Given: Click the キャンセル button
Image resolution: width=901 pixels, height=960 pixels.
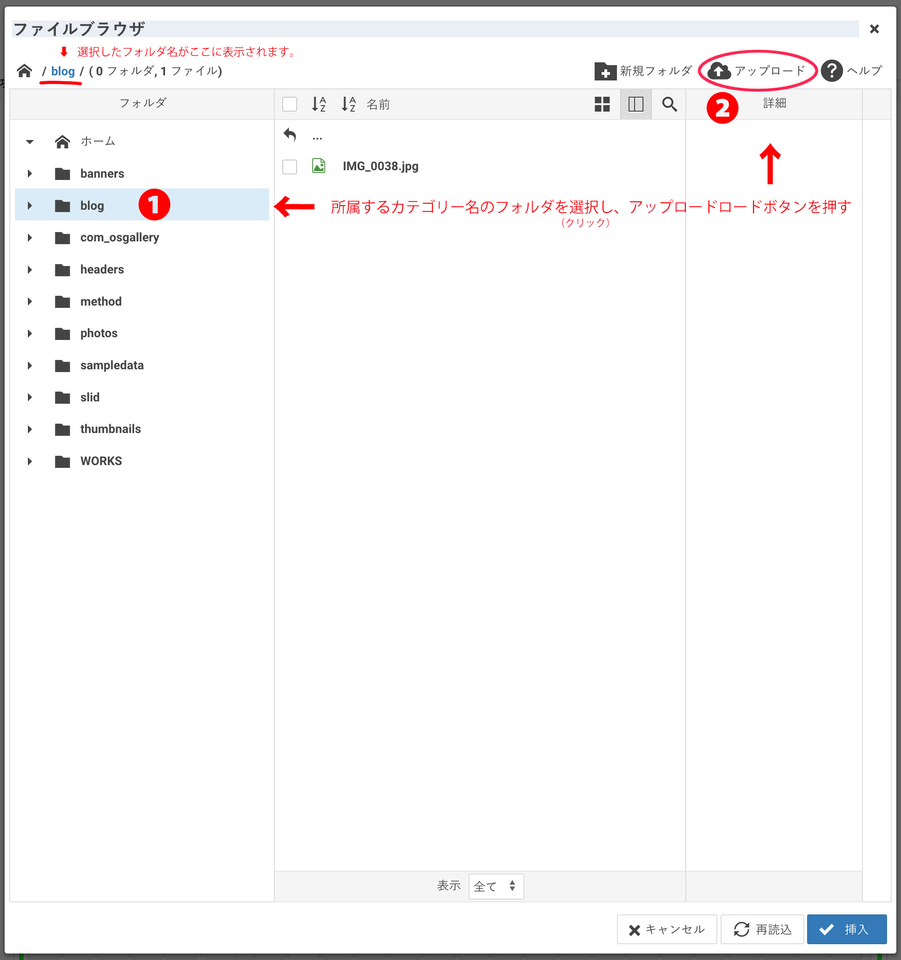Looking at the screenshot, I should [666, 929].
